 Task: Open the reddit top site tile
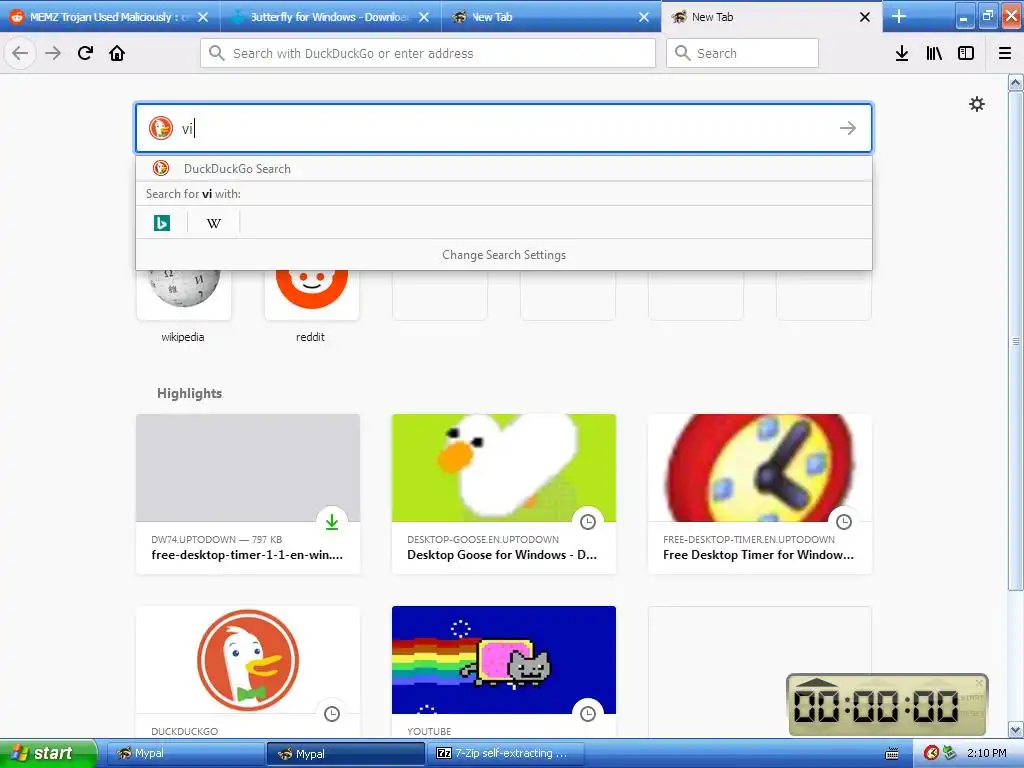(312, 295)
